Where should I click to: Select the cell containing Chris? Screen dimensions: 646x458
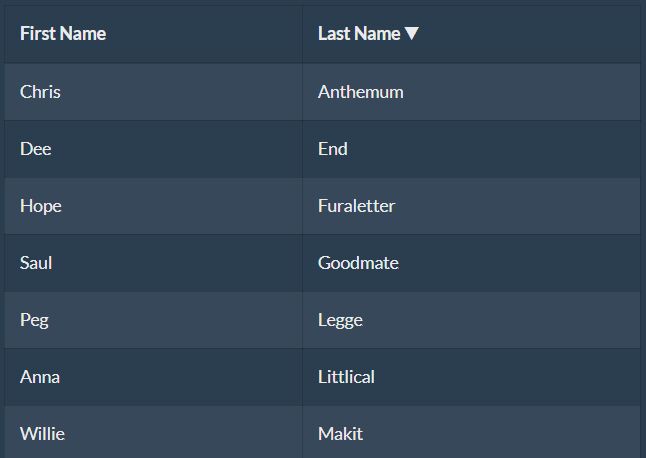[40, 92]
